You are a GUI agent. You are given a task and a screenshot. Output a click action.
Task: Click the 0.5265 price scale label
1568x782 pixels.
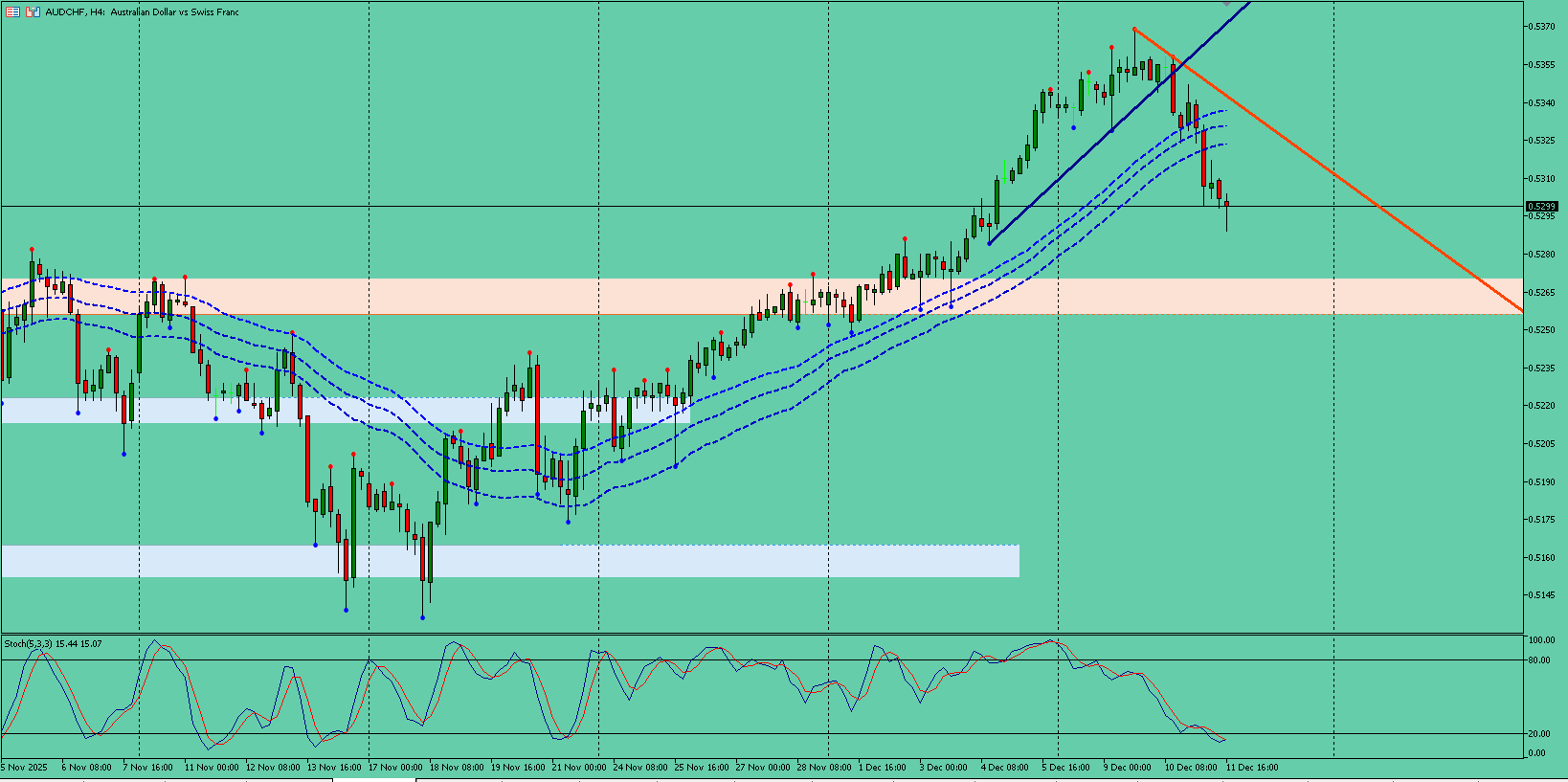tap(1541, 292)
